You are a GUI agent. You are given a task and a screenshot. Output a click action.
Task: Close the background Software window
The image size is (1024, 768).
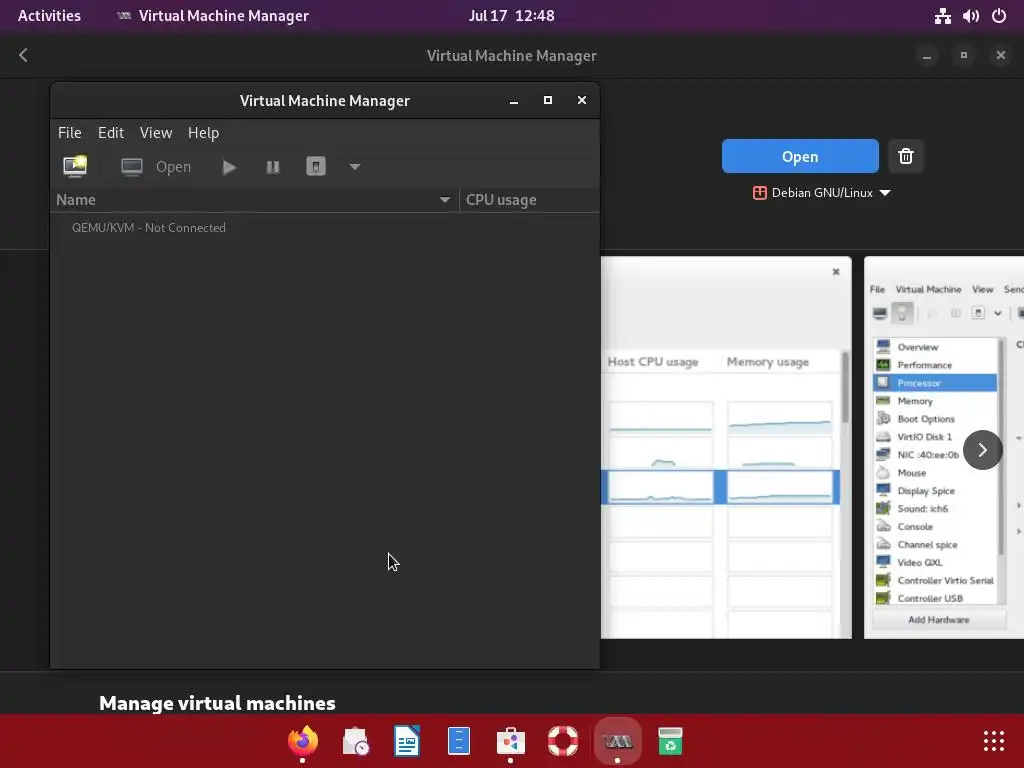(x=1000, y=56)
